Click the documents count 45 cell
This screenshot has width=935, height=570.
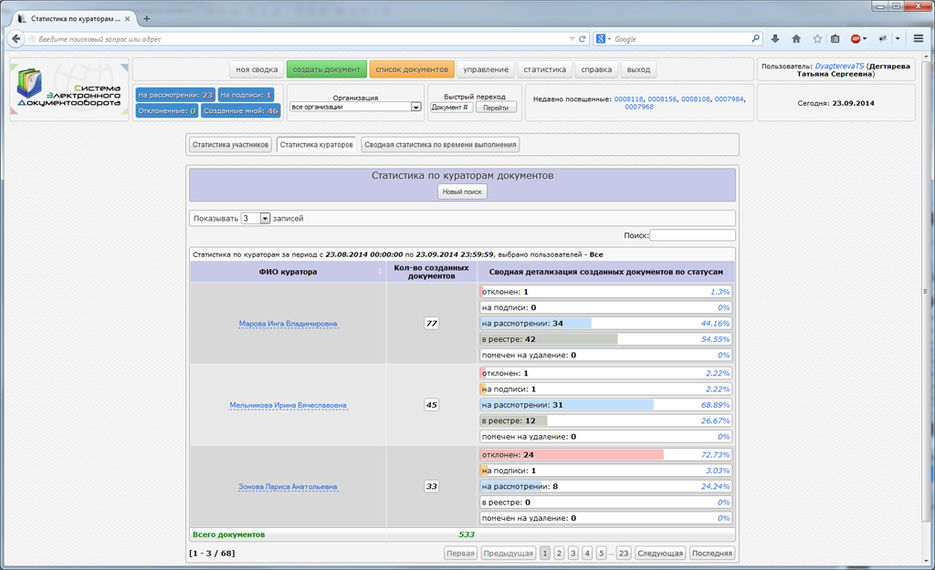431,405
